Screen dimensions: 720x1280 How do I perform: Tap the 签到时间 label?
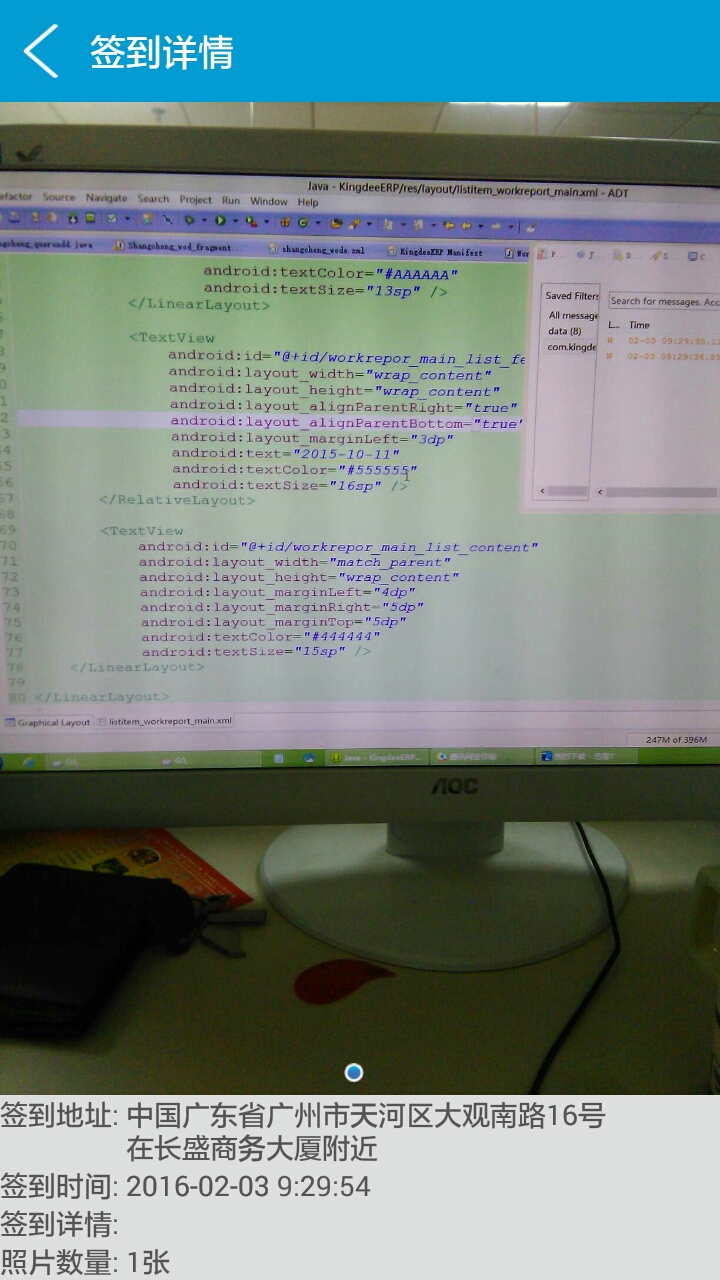pyautogui.click(x=59, y=1187)
